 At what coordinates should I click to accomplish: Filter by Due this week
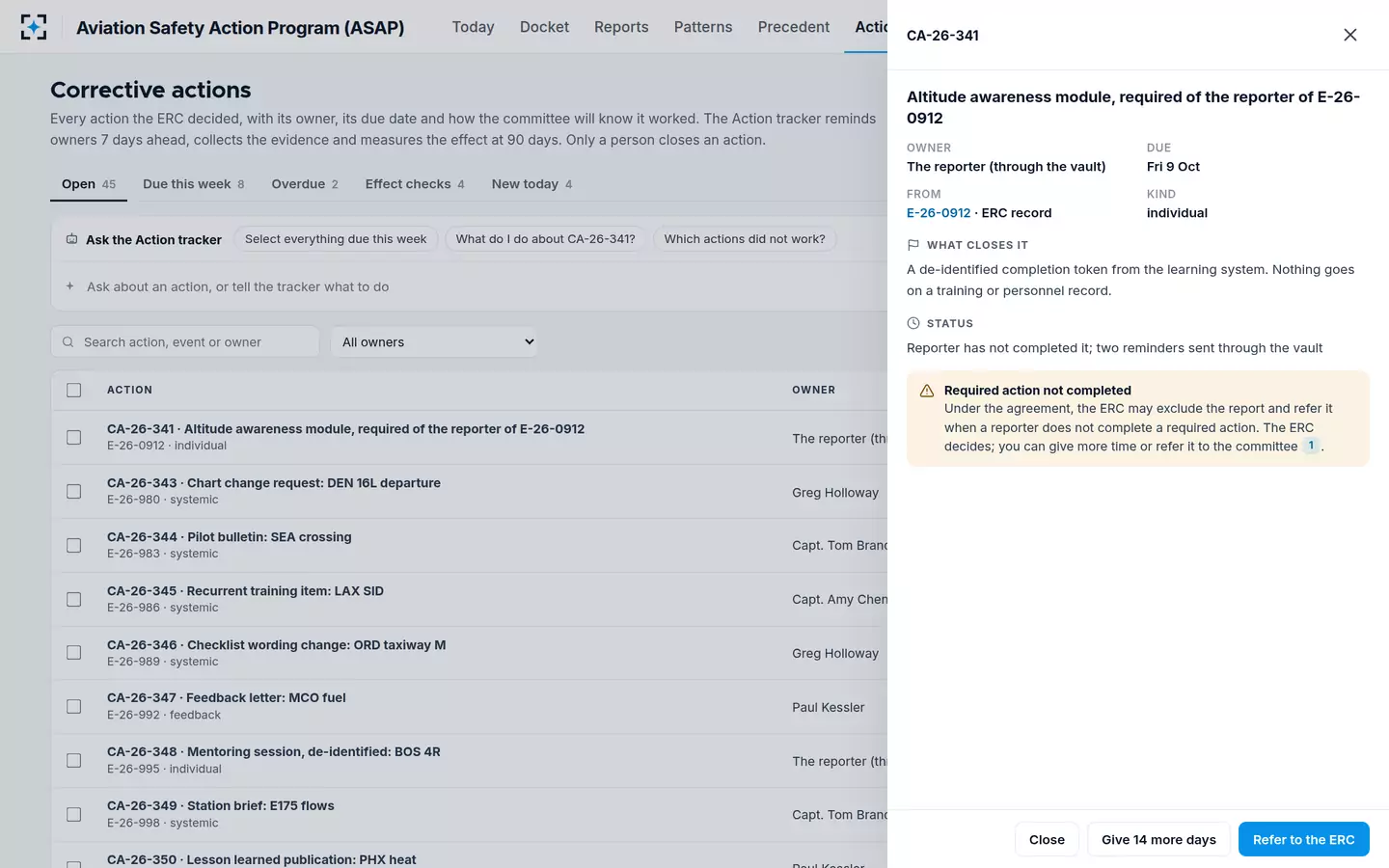pyautogui.click(x=194, y=184)
